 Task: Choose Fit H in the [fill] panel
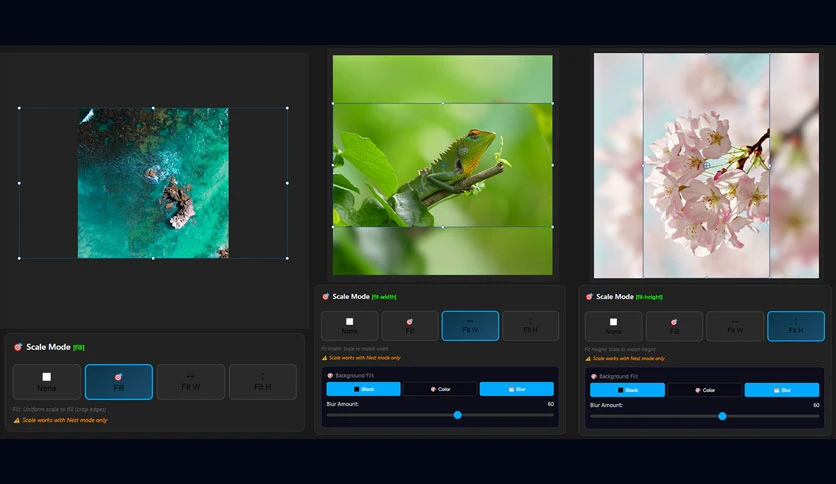263,382
